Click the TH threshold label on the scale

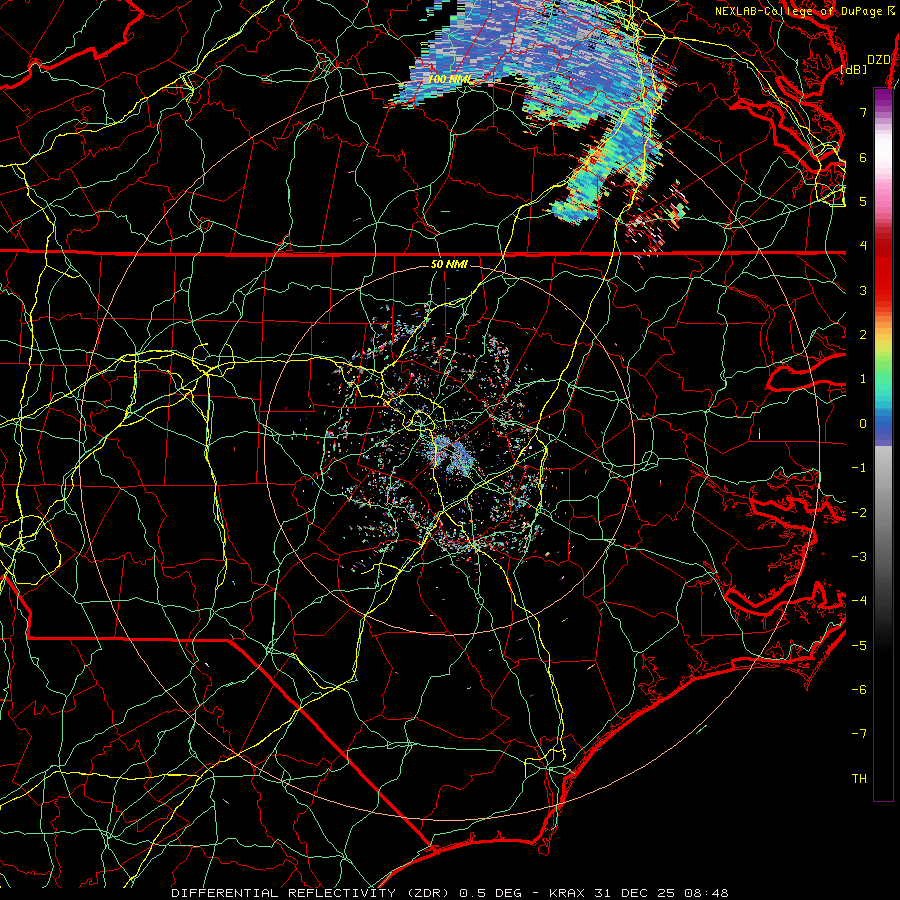[859, 779]
